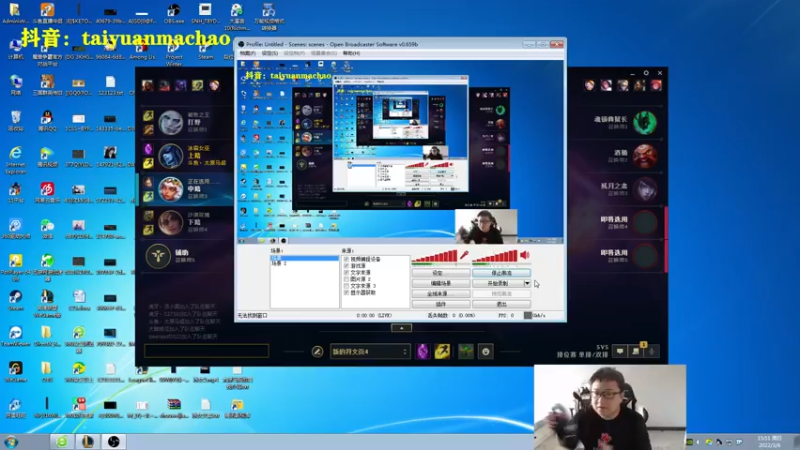
Task: Select the 上路 top lane teammate row
Action: click(x=185, y=156)
